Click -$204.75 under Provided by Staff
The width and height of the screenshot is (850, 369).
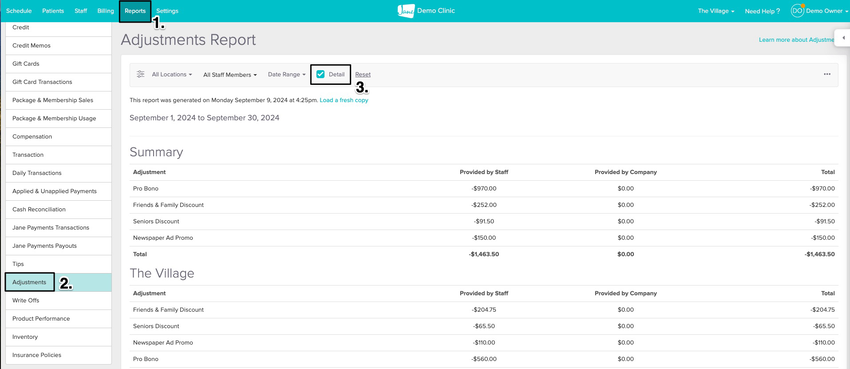tap(484, 310)
